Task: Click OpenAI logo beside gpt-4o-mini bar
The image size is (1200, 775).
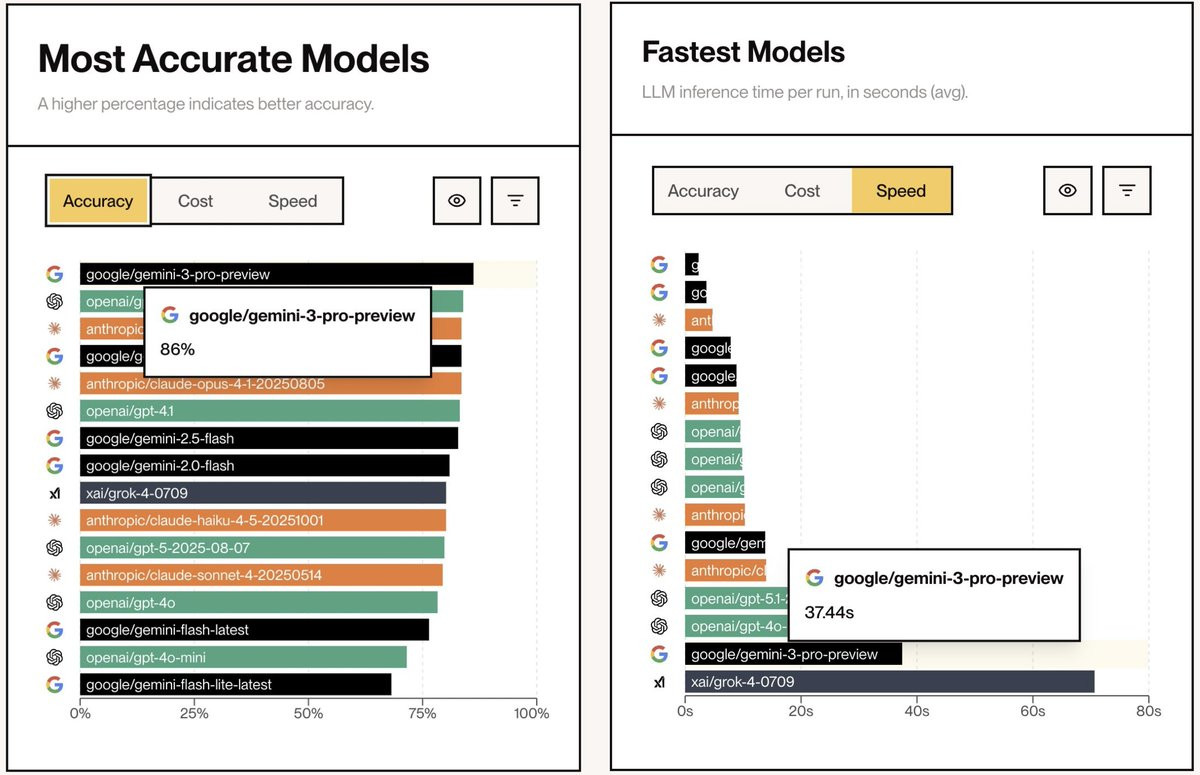Action: [55, 657]
